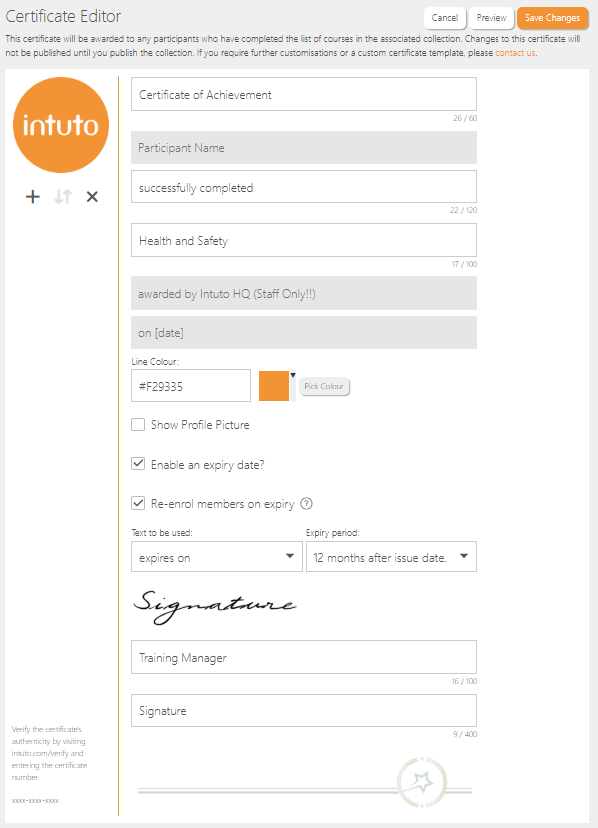Remove logo with the X icon
The image size is (598, 828).
(x=92, y=197)
